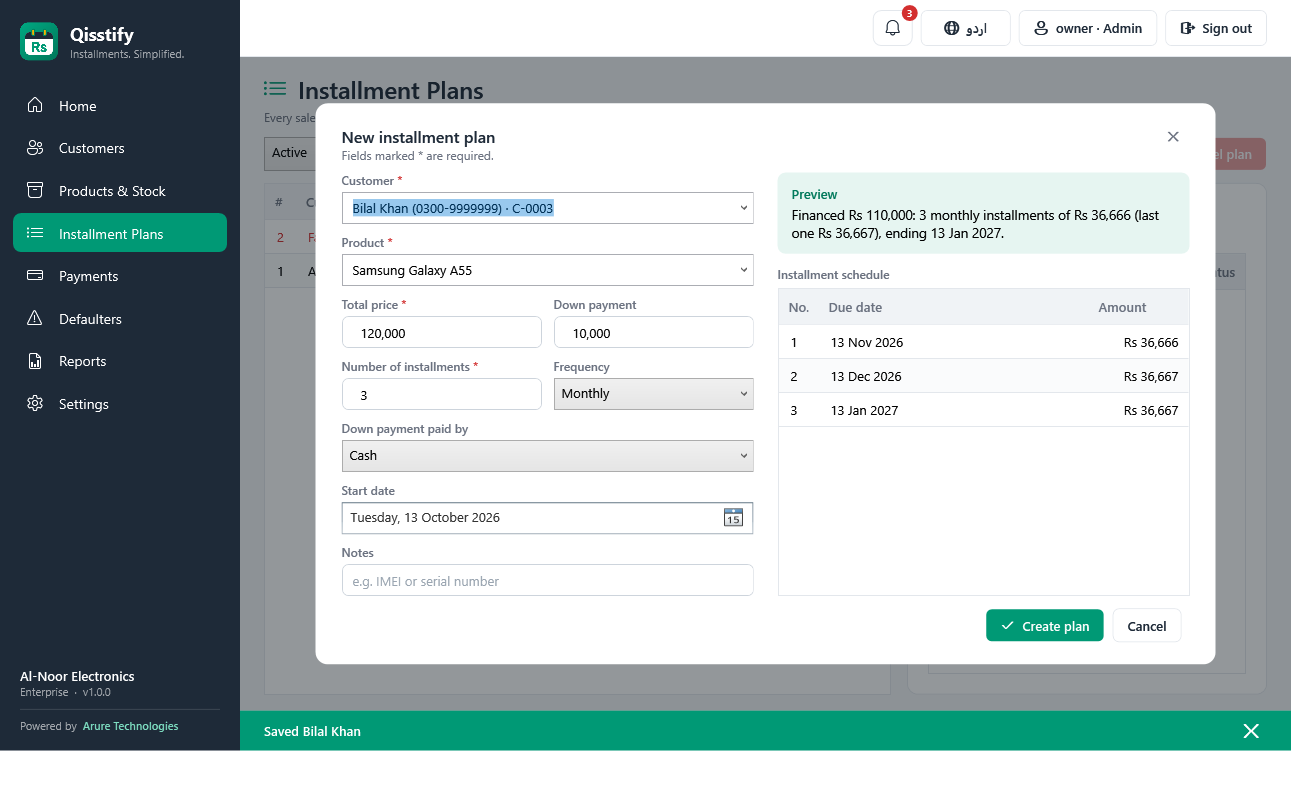Open Customers page from sidebar
The height and width of the screenshot is (786, 1304).
click(x=120, y=148)
